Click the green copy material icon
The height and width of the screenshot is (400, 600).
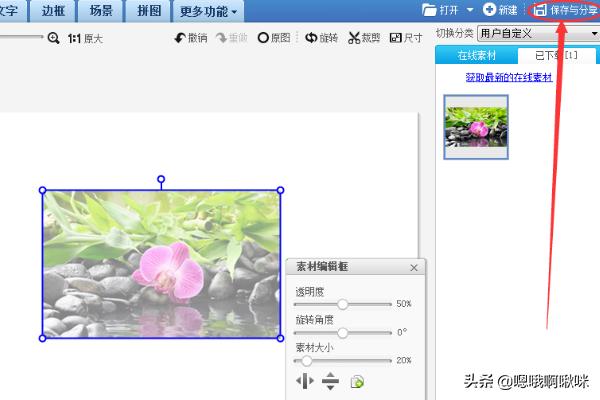(x=357, y=382)
